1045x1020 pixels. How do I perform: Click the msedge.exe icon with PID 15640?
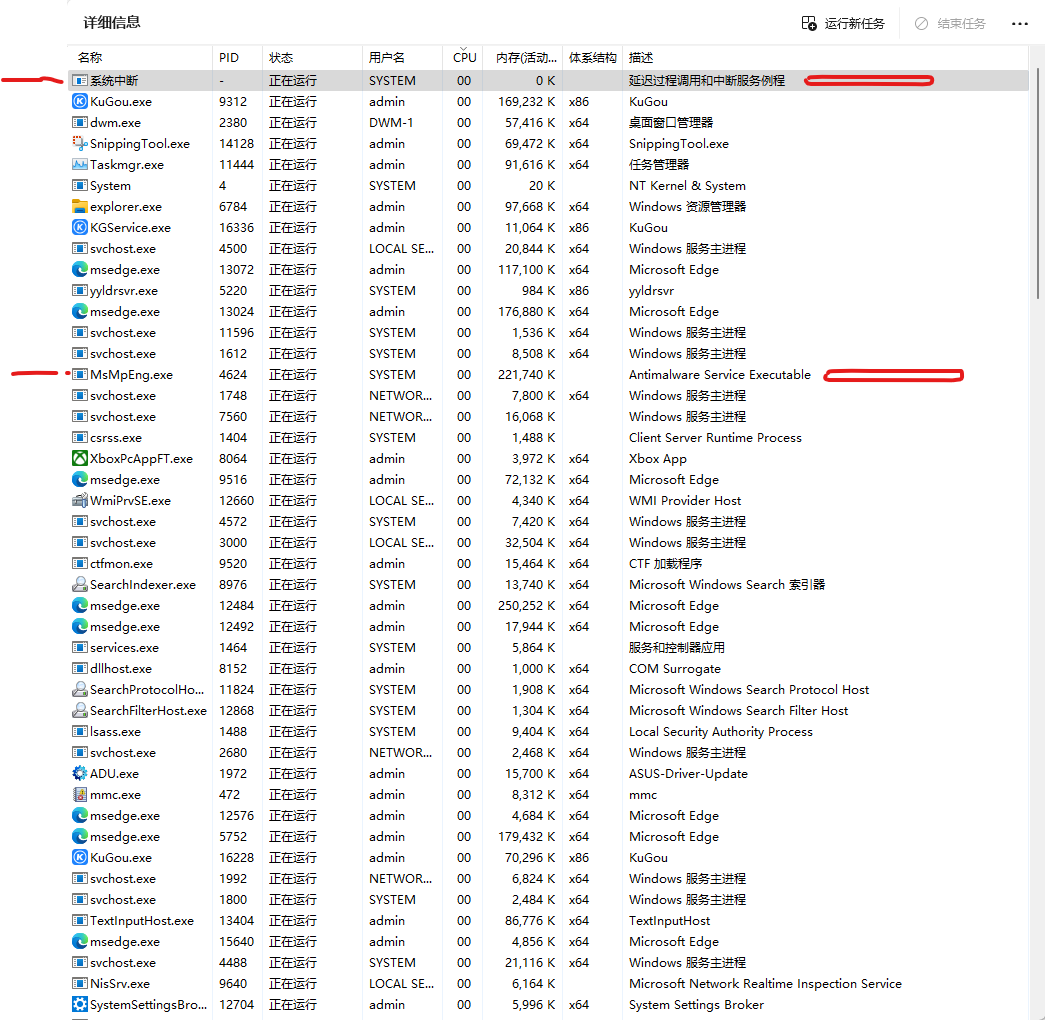(79, 941)
